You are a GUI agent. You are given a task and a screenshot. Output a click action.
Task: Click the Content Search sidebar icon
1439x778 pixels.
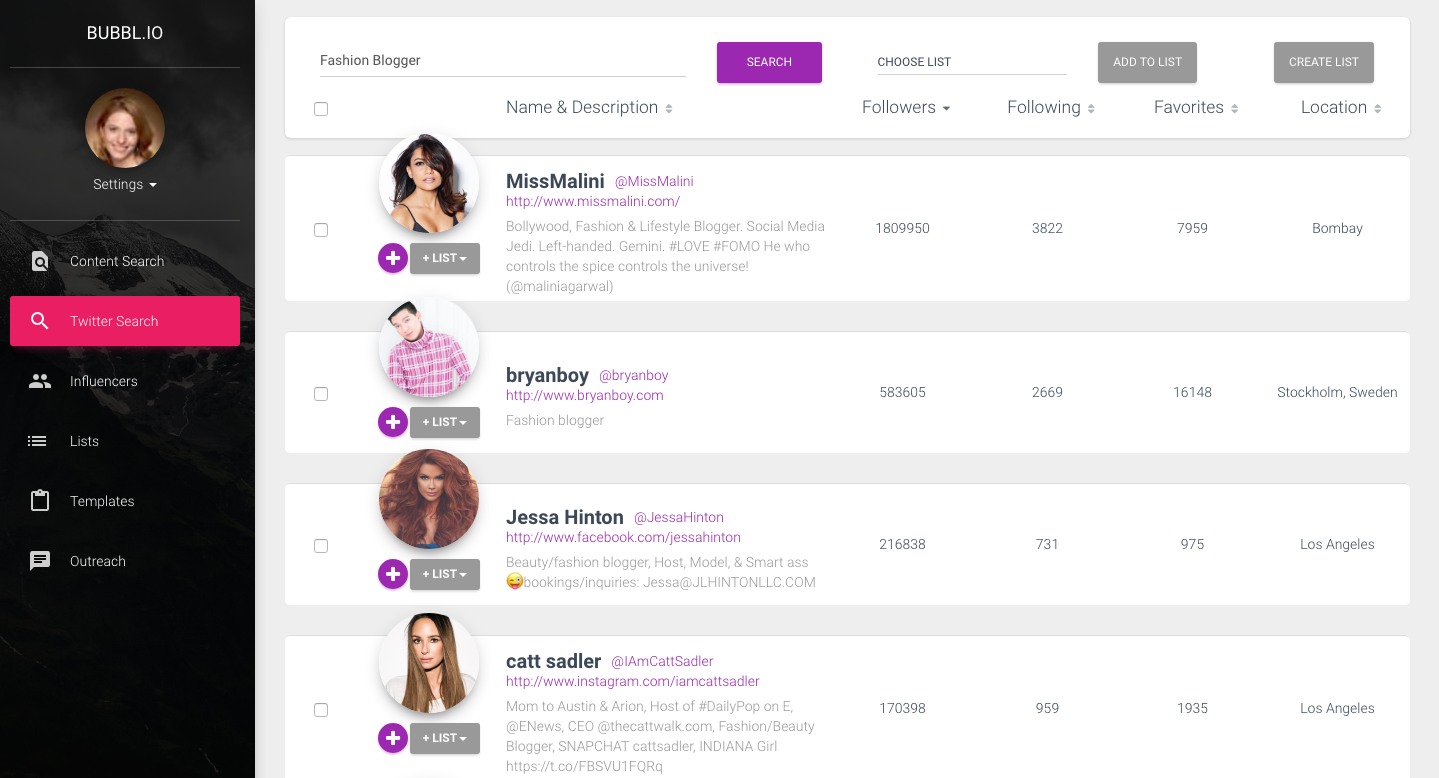tap(40, 262)
